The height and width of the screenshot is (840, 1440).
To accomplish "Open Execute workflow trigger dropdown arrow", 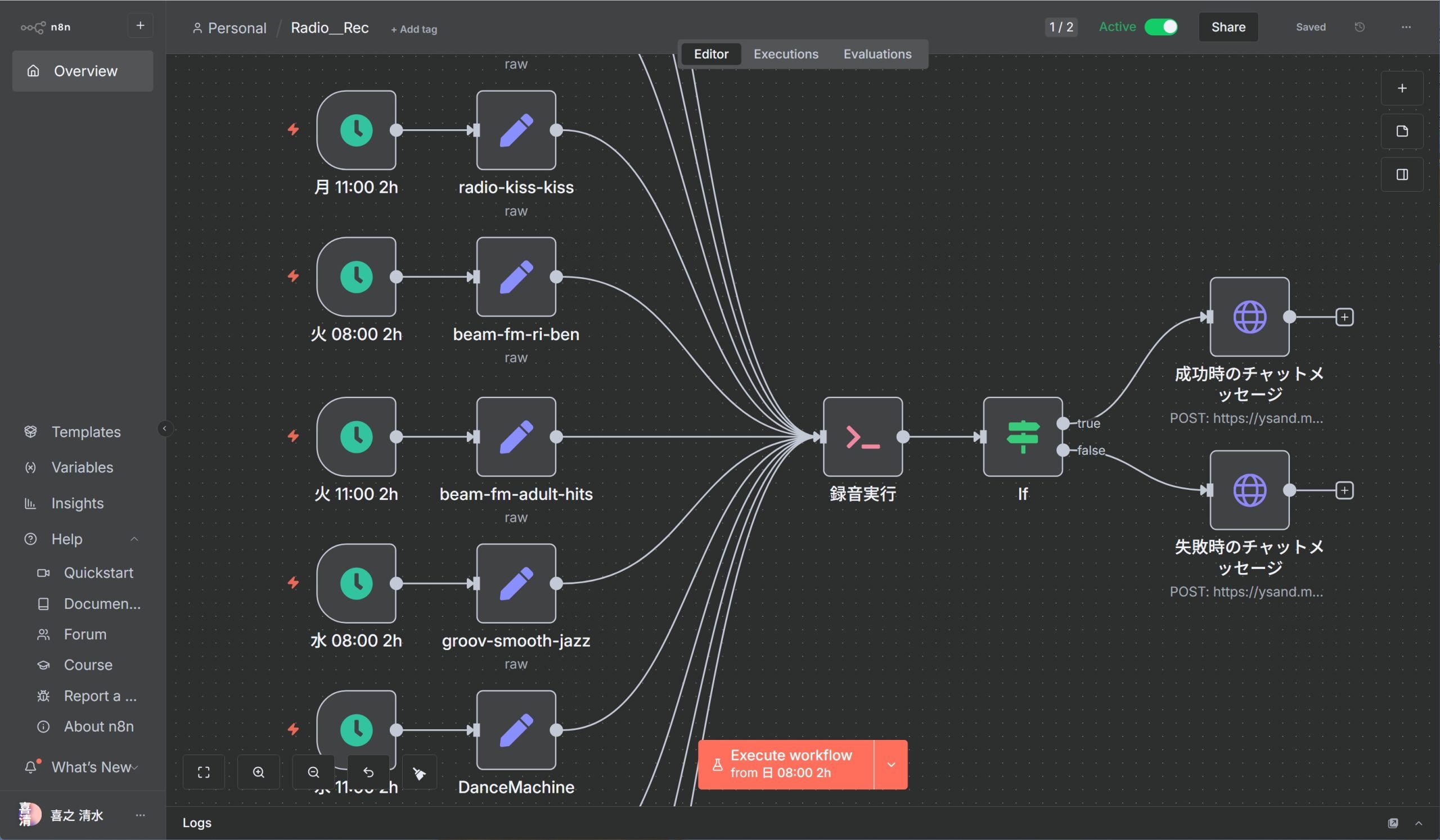I will [891, 764].
